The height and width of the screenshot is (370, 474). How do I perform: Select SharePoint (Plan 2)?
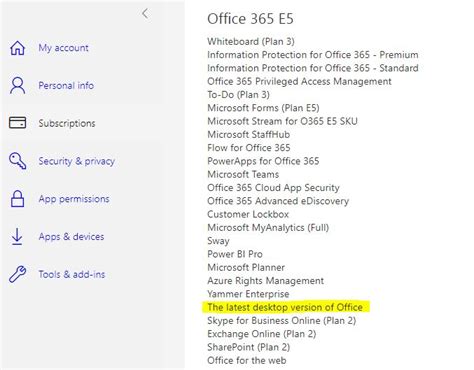tap(249, 347)
